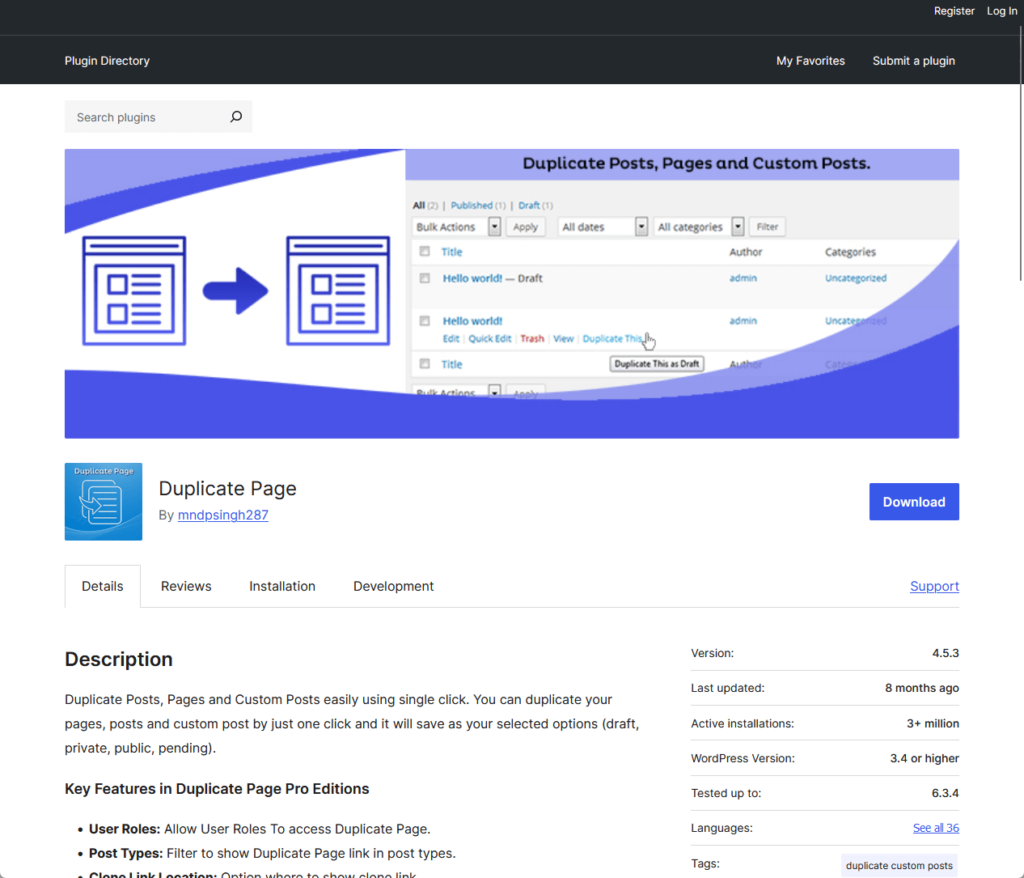This screenshot has height=878, width=1024.
Task: Open My Favorites page
Action: pyautogui.click(x=810, y=61)
